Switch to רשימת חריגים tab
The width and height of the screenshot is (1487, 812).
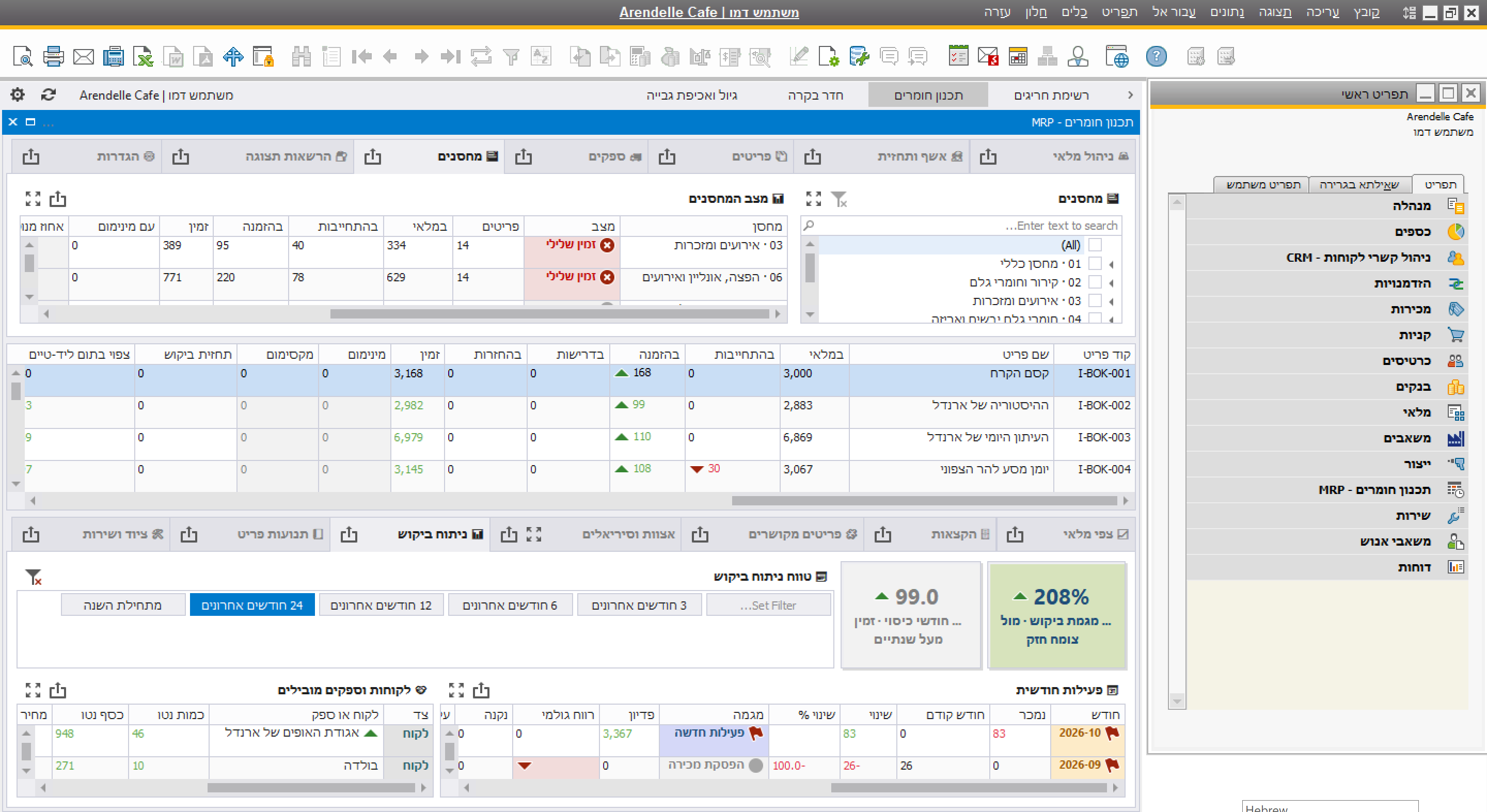tap(1052, 95)
